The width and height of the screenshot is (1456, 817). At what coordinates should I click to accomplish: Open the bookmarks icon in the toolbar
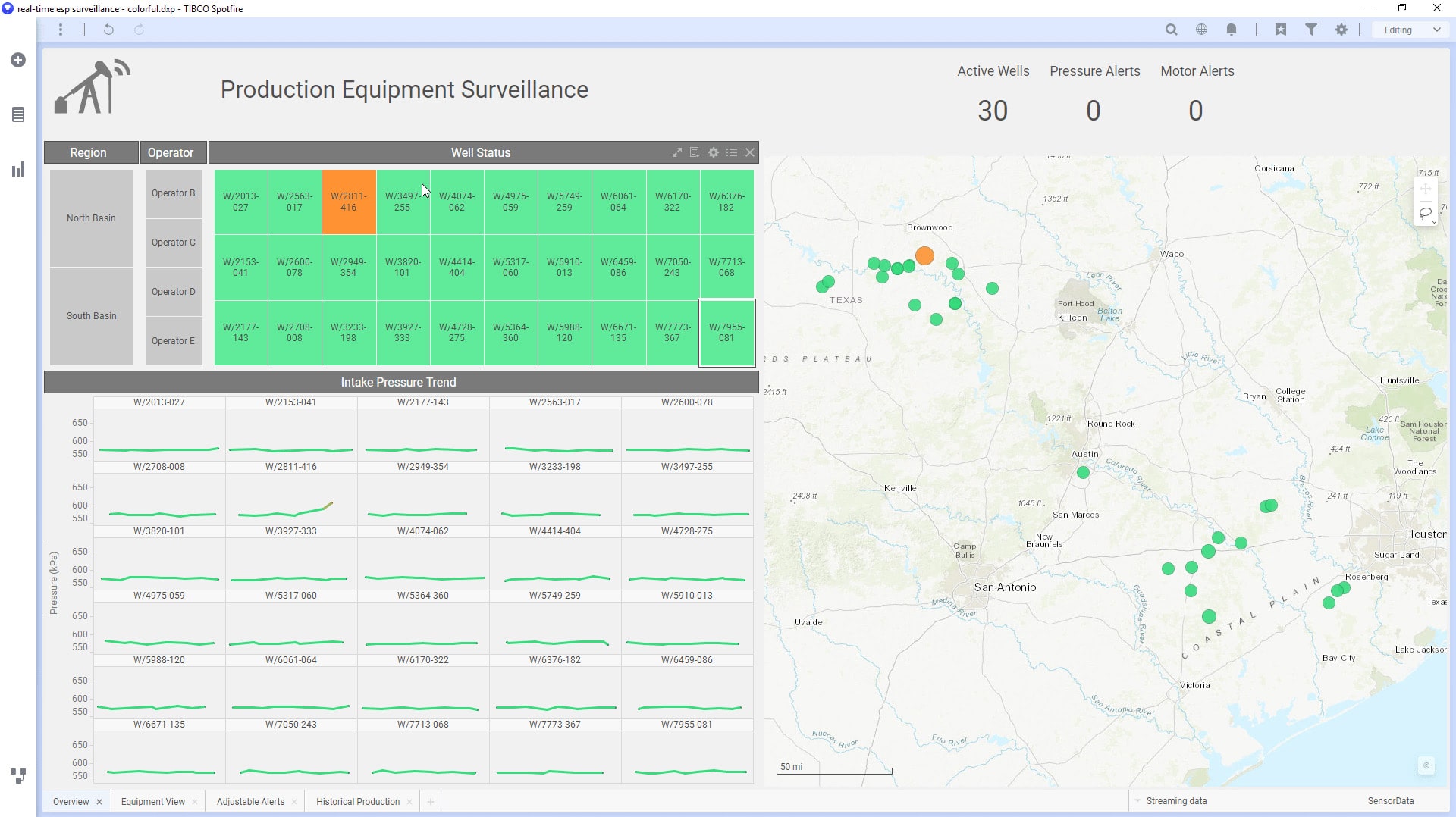tap(1282, 30)
